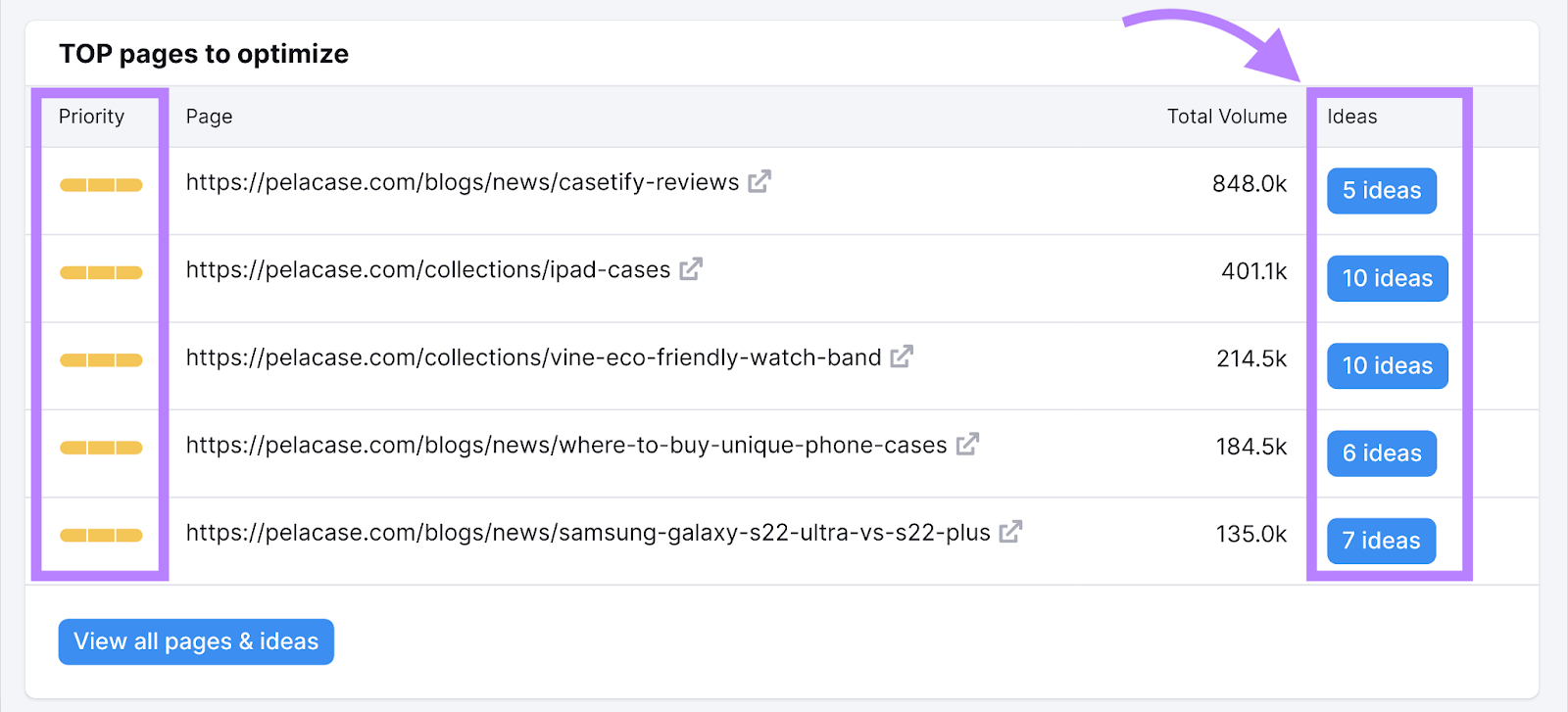Open external link icon for vine-eco-friendly-watch-band
The height and width of the screenshot is (712, 1568).
tap(902, 356)
